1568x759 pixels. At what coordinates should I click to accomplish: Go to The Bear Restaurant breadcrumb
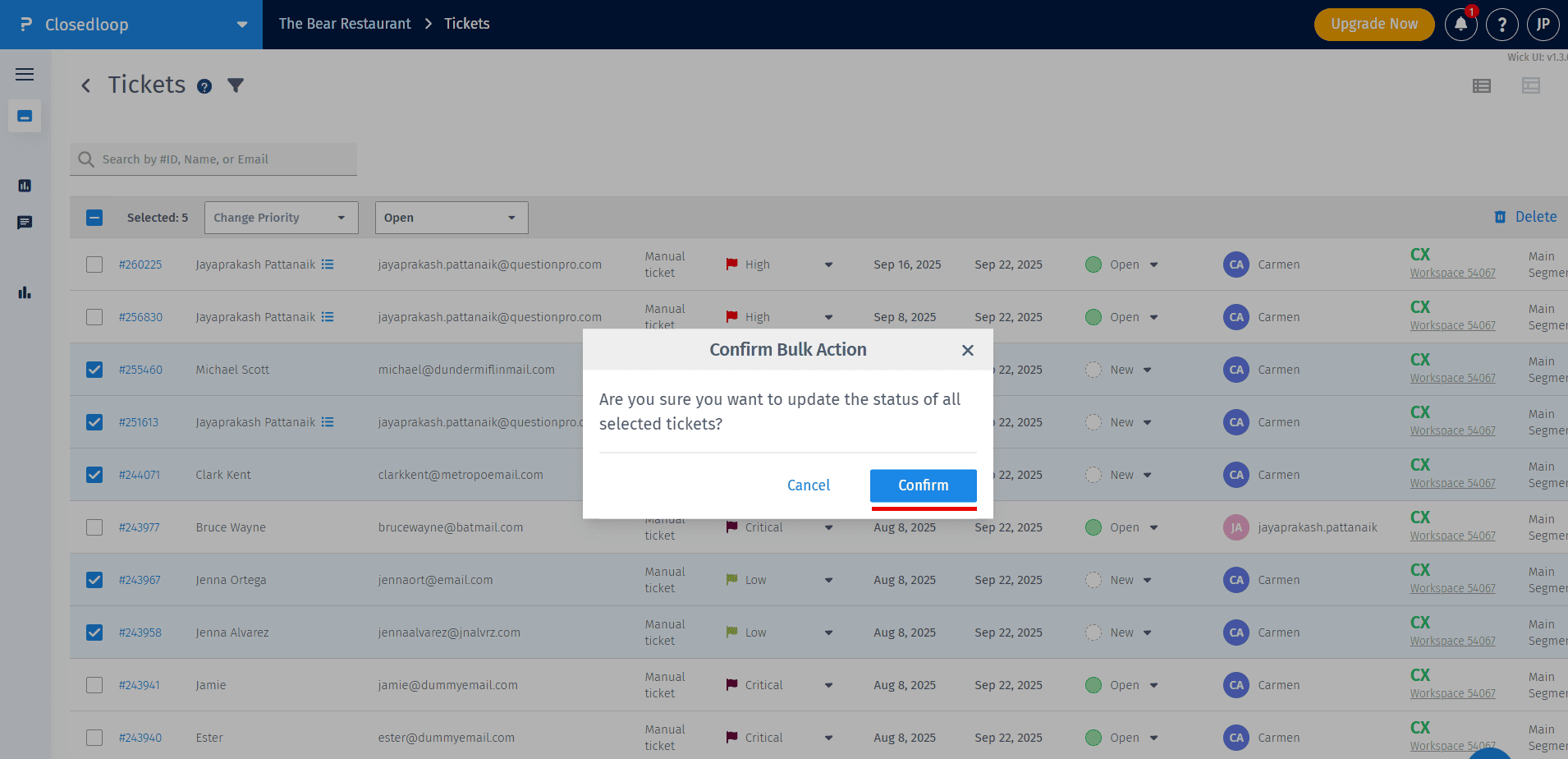click(x=345, y=24)
